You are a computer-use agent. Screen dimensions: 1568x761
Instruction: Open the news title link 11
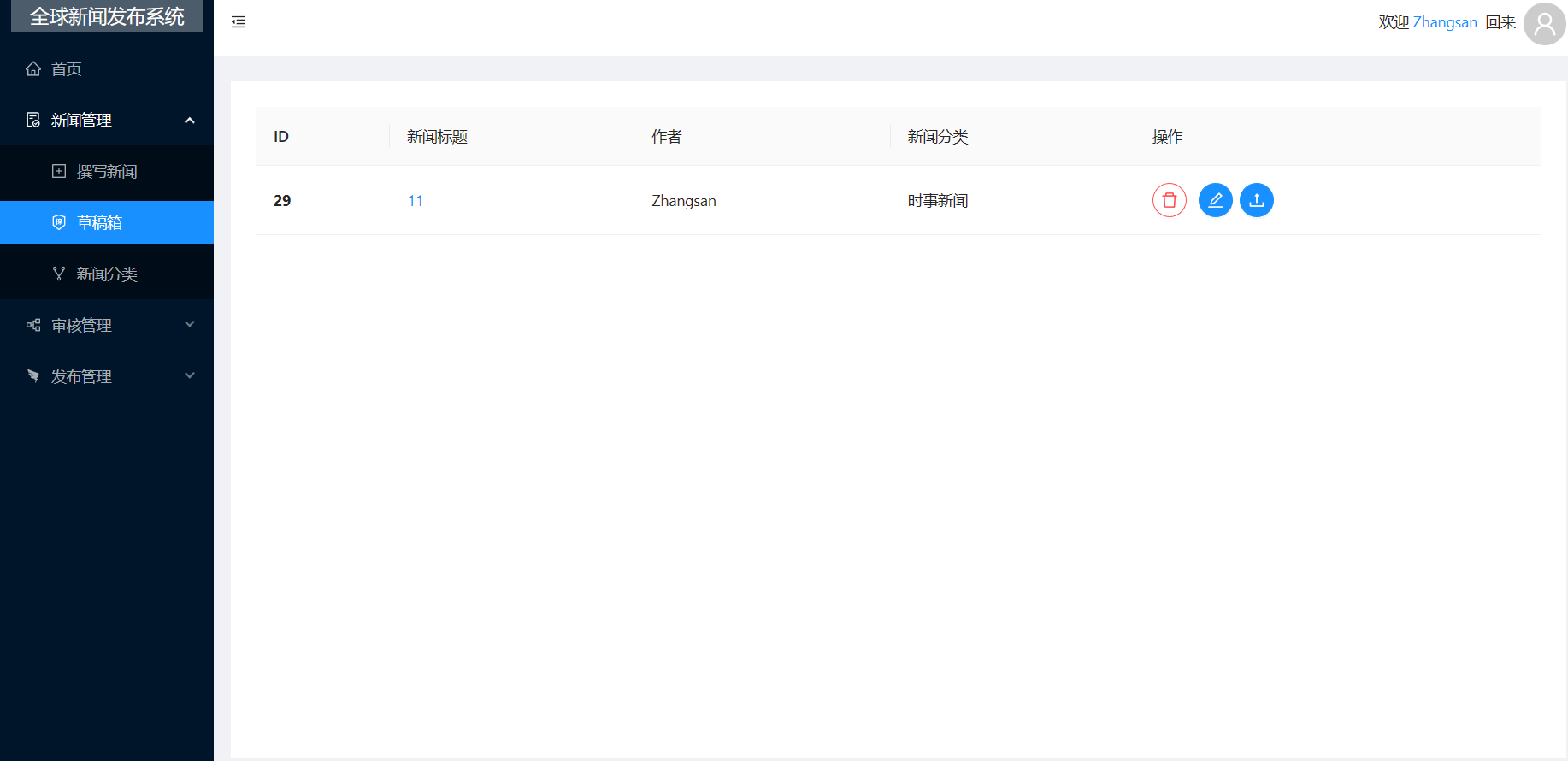coord(416,201)
